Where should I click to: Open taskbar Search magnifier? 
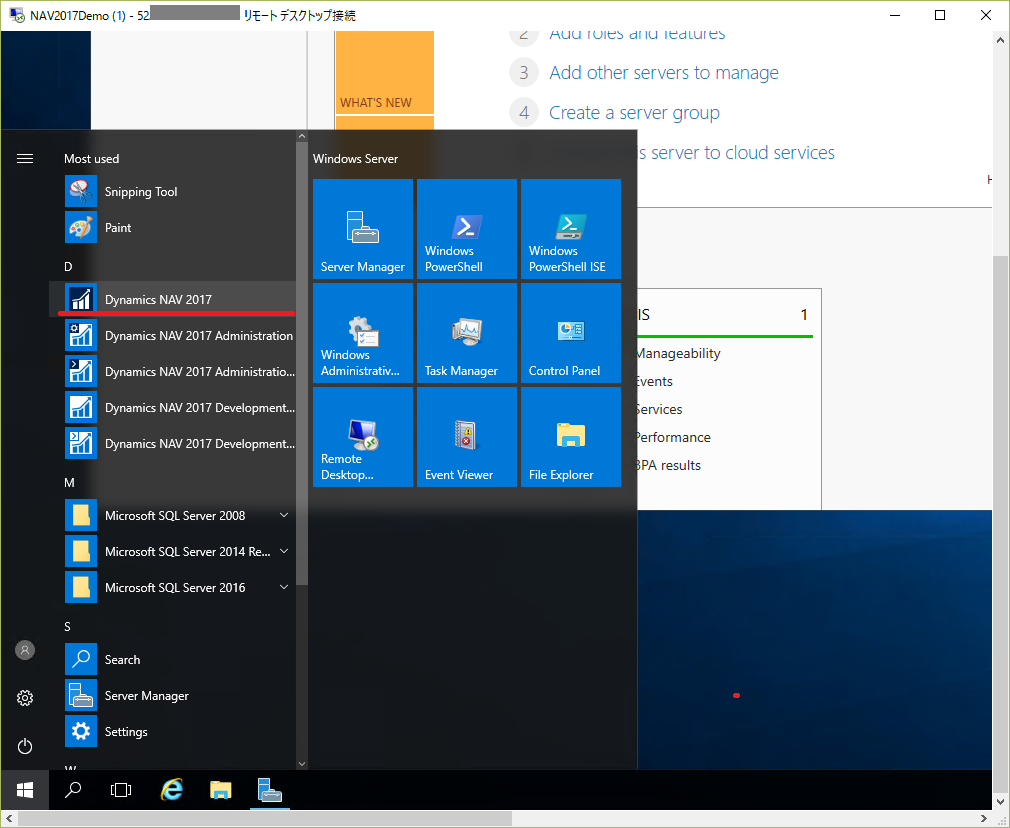(73, 790)
